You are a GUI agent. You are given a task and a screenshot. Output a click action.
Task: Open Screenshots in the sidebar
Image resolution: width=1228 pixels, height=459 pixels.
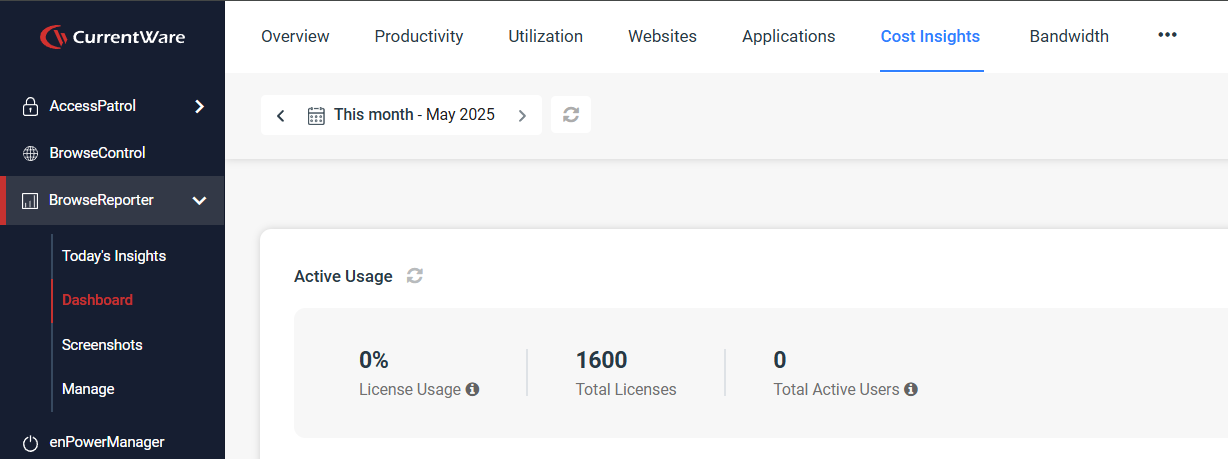(102, 345)
